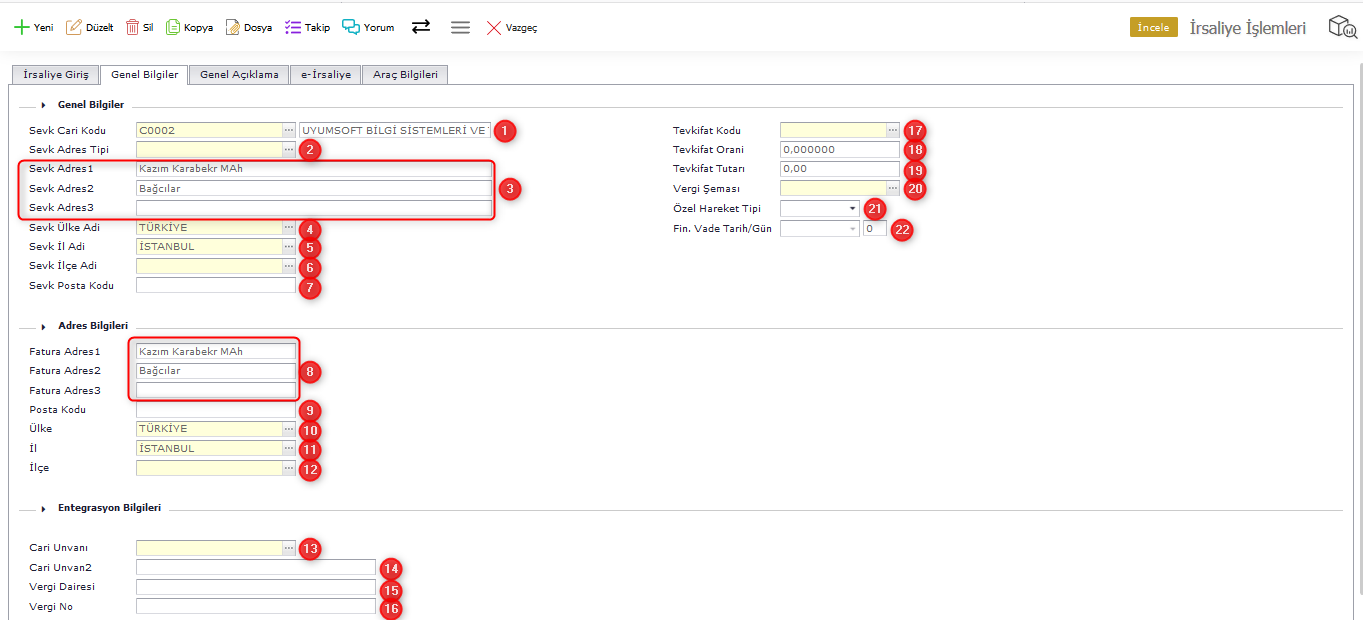
Task: Open the hamburger menu icon
Action: point(460,28)
